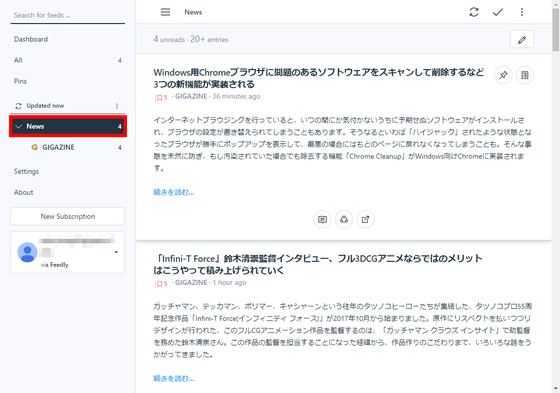Mark all as read checkmark icon

point(498,12)
